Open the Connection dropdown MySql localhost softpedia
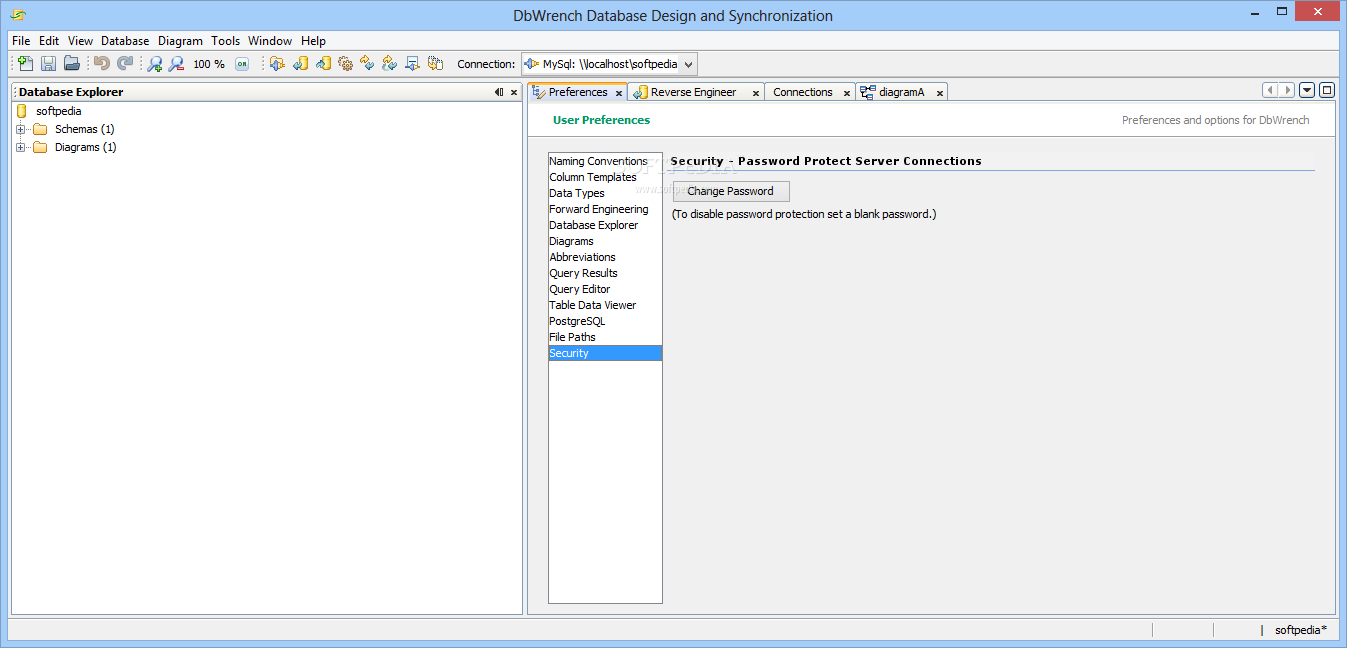 [x=609, y=64]
